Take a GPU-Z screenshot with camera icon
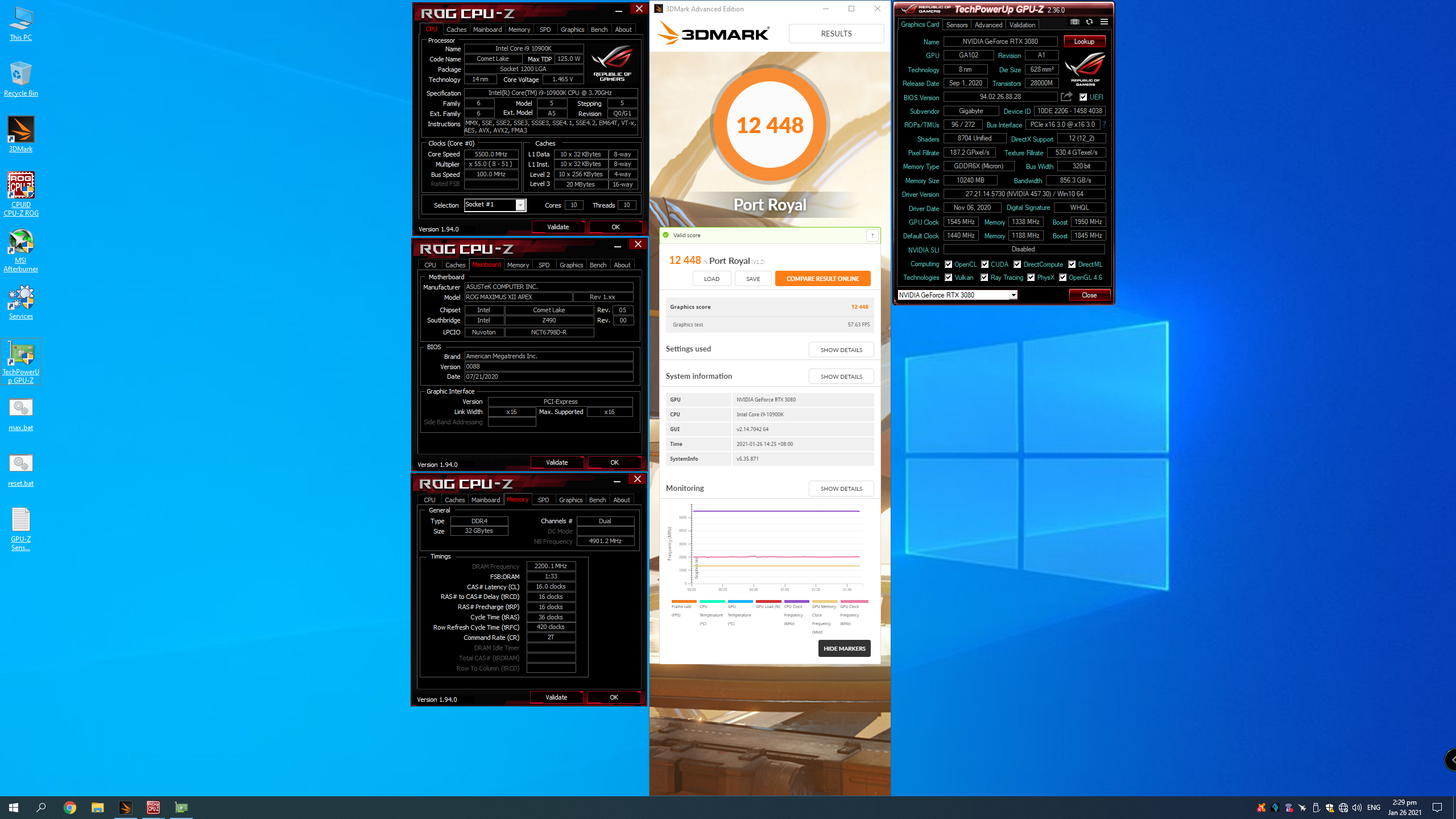The width and height of the screenshot is (1456, 819). pyautogui.click(x=1074, y=22)
